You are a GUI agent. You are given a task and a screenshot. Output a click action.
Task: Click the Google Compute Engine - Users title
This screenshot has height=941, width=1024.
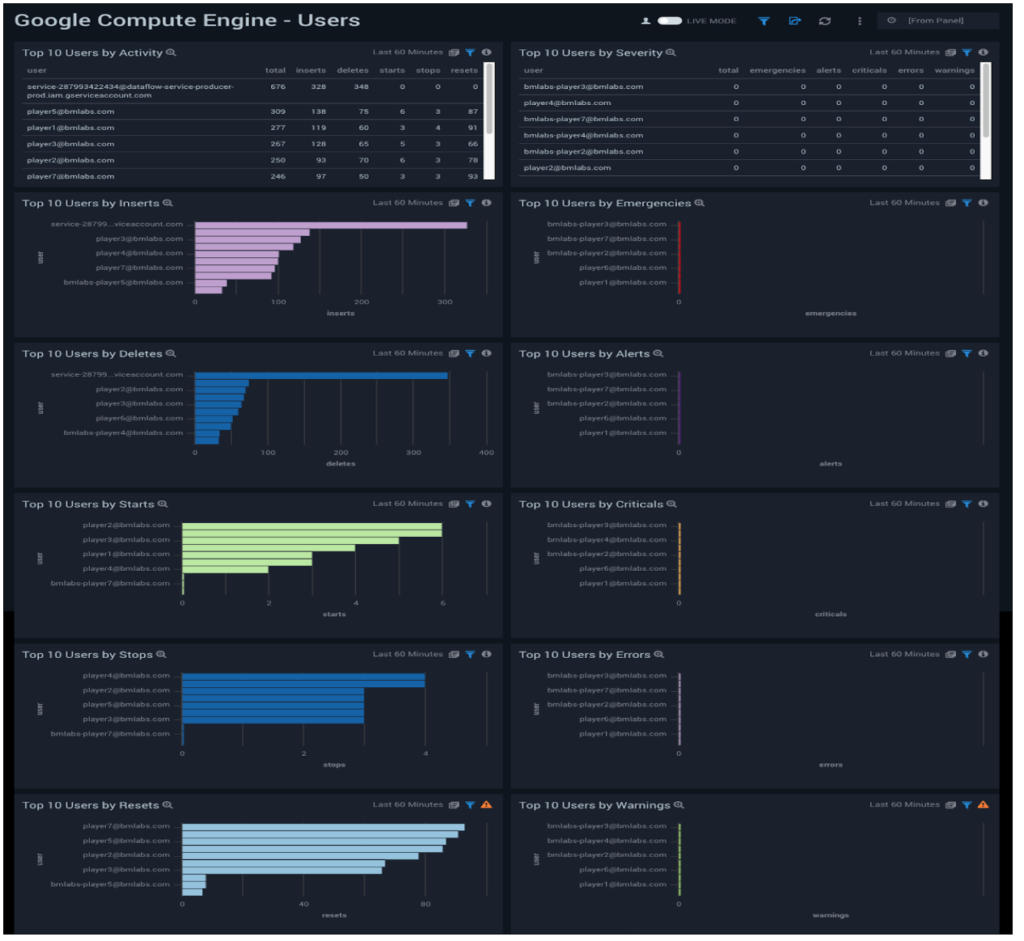(x=188, y=21)
